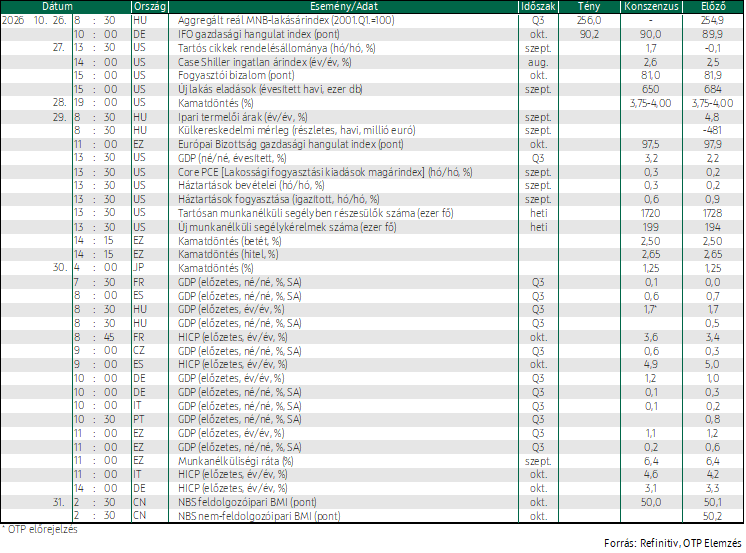Image resolution: width=746 pixels, height=553 pixels.
Task: Select Kamatdöntés (hitel, %) entry
Action: point(228,255)
